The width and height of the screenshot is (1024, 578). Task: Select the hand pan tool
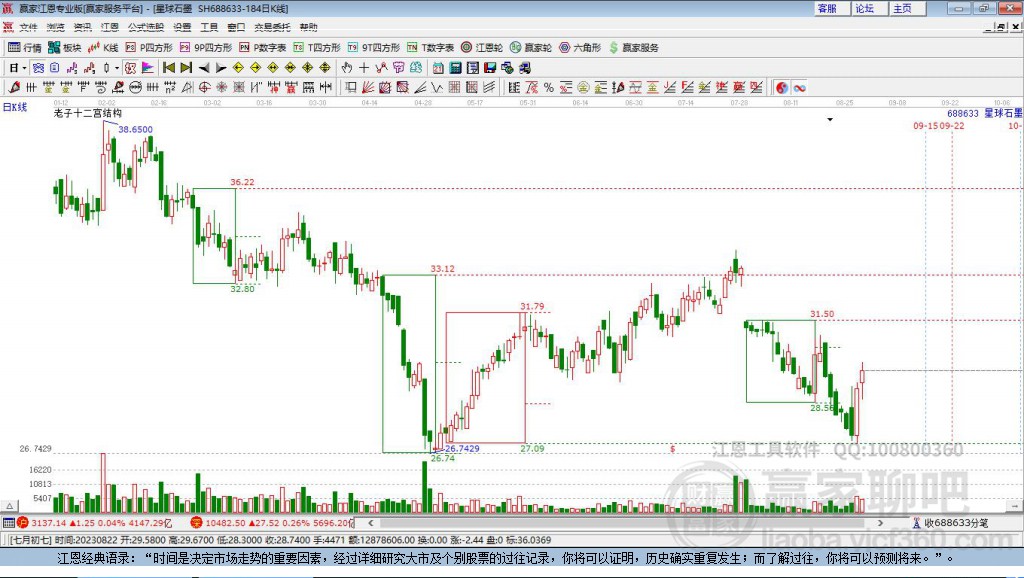click(347, 67)
